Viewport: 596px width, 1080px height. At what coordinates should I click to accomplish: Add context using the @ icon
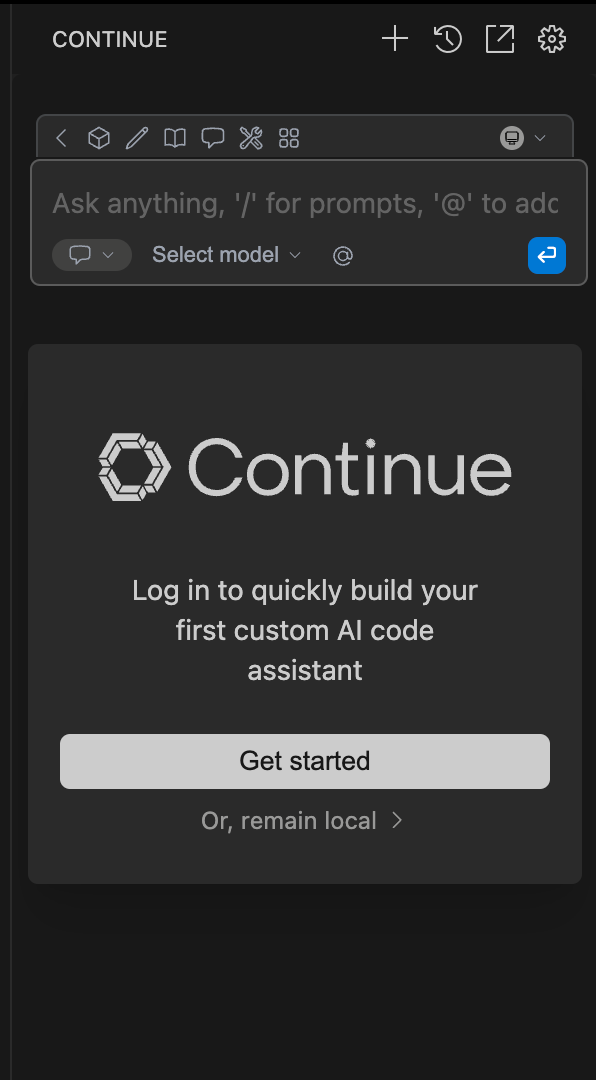[342, 255]
